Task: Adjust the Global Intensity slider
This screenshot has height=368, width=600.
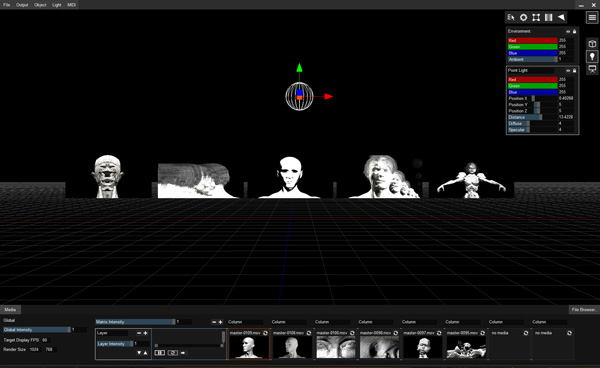Action: 37,329
